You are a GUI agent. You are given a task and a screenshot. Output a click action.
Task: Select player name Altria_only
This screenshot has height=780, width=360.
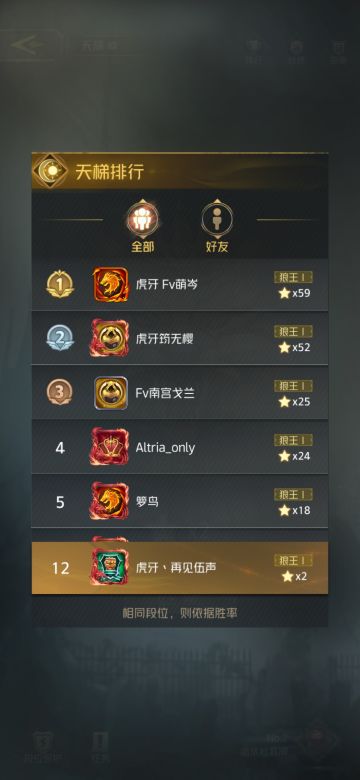(x=165, y=447)
